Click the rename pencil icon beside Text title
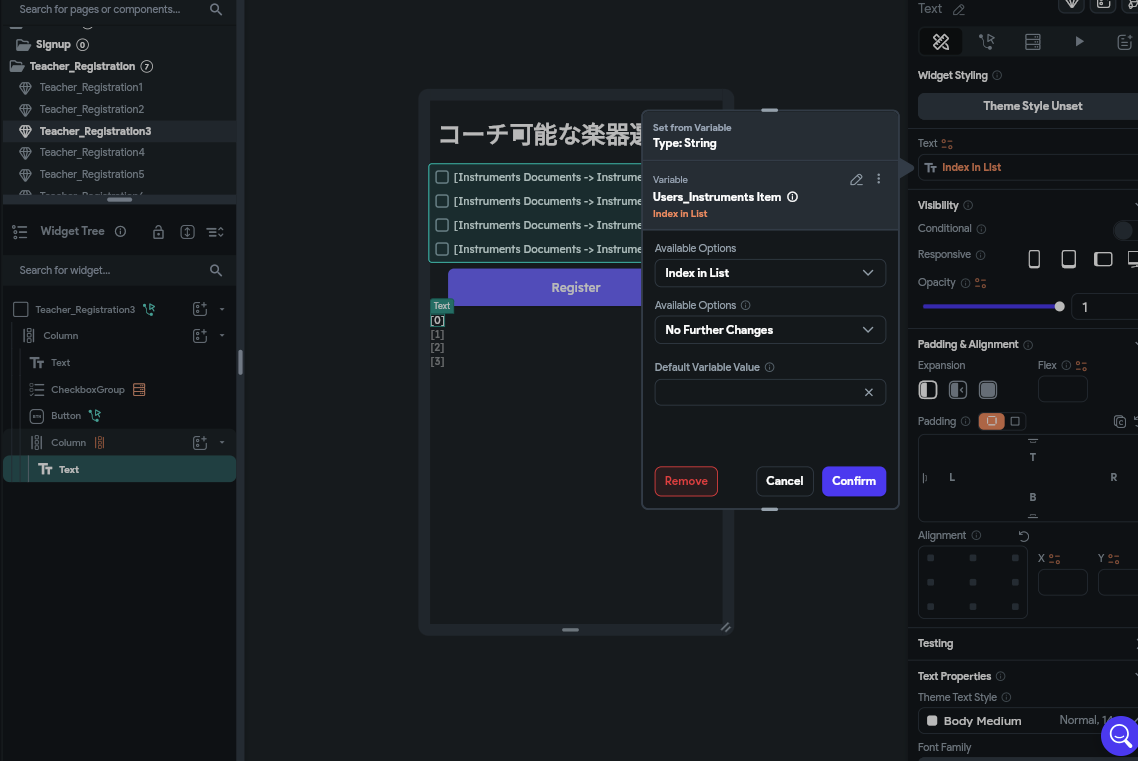Viewport: 1138px width, 761px height. click(959, 9)
